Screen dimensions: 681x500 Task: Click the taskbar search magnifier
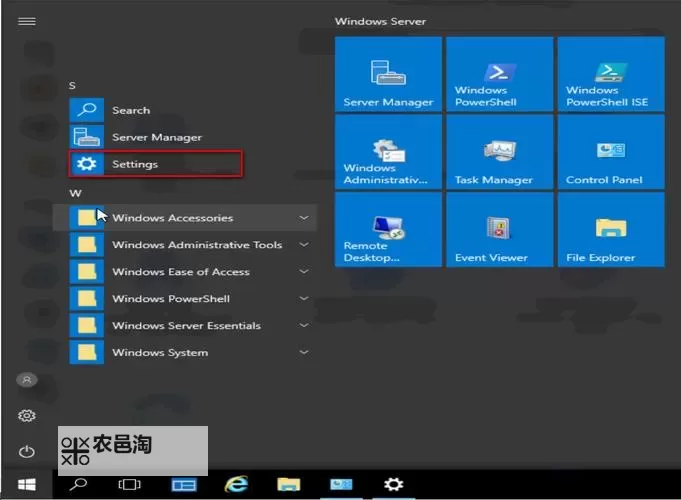tap(78, 484)
